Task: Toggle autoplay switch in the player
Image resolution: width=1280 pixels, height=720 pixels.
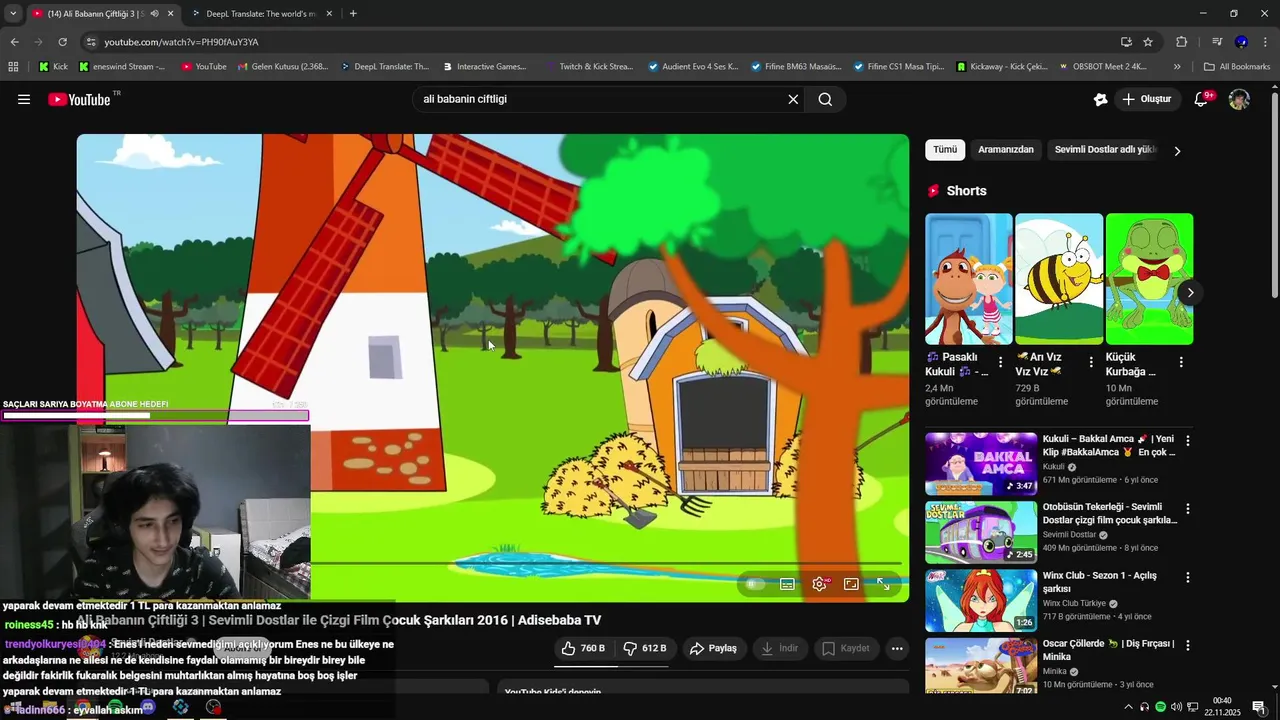Action: tap(755, 584)
